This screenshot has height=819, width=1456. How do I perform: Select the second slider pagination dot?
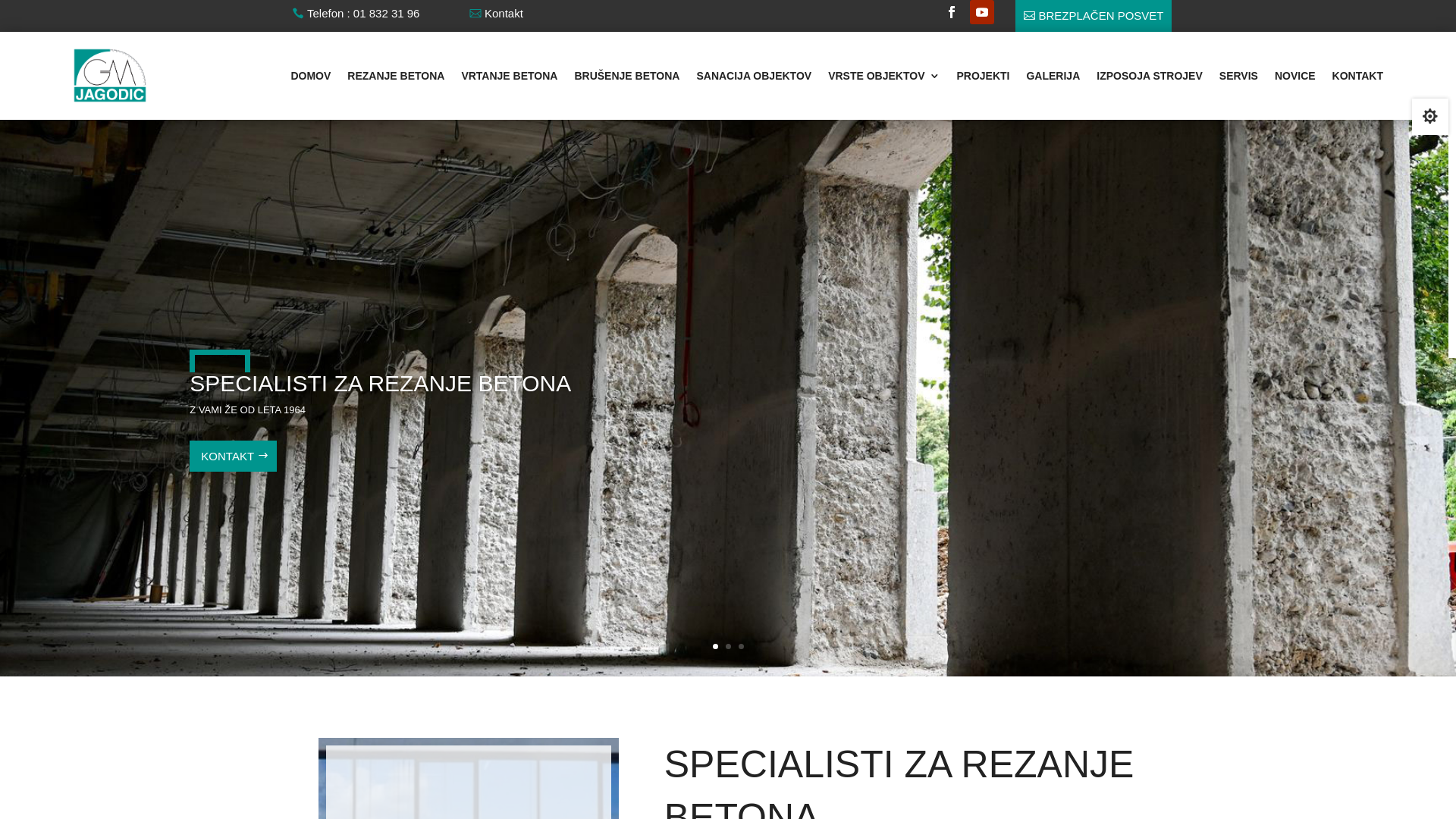pyautogui.click(x=728, y=647)
